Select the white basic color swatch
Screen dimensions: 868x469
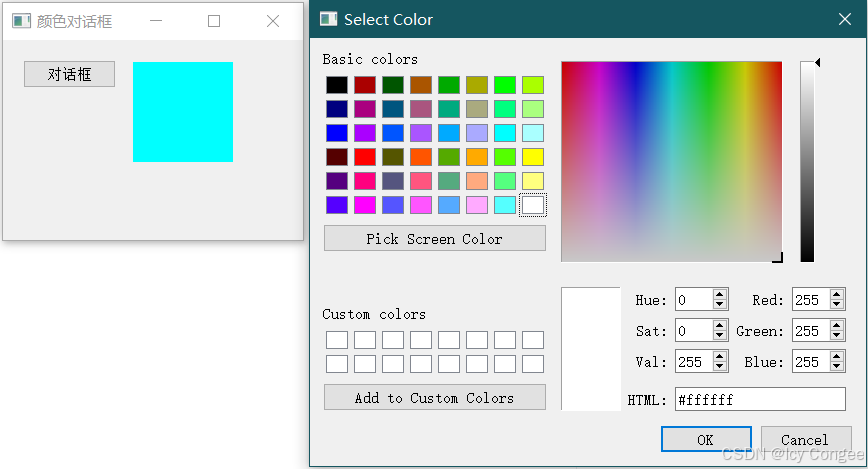[533, 205]
